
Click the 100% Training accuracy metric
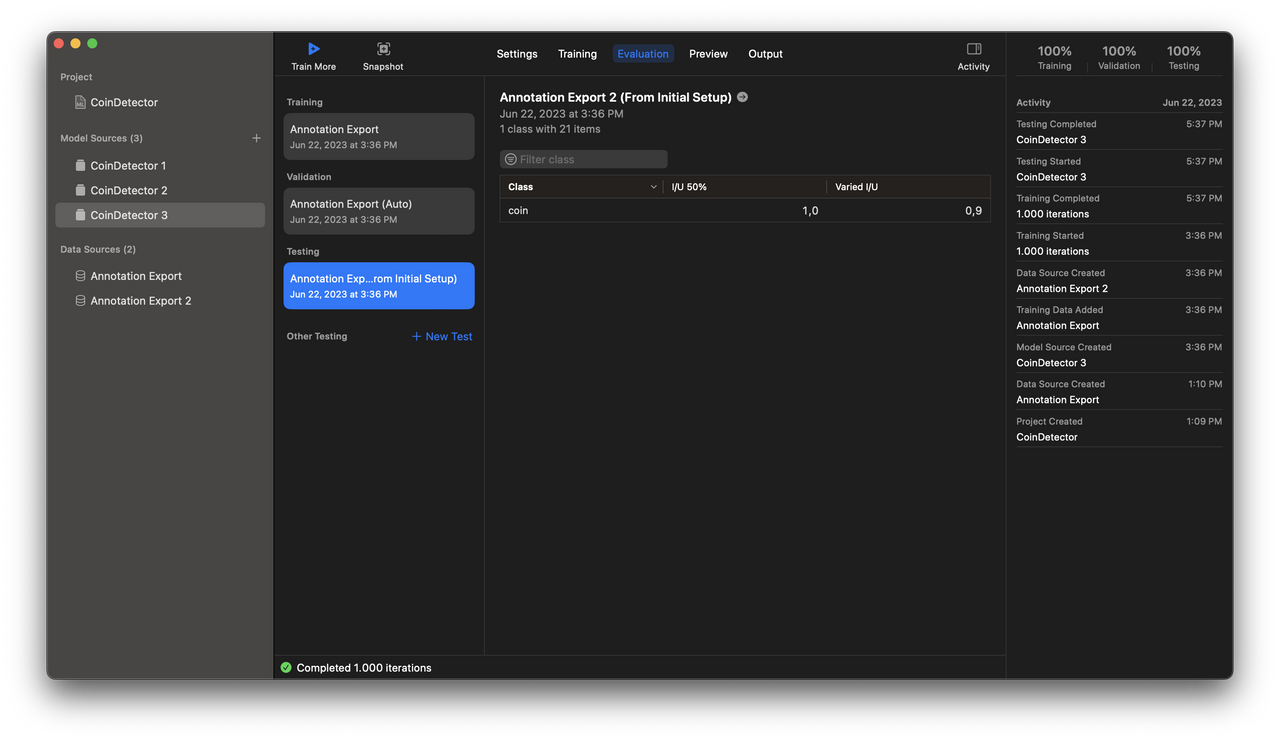[x=1054, y=57]
